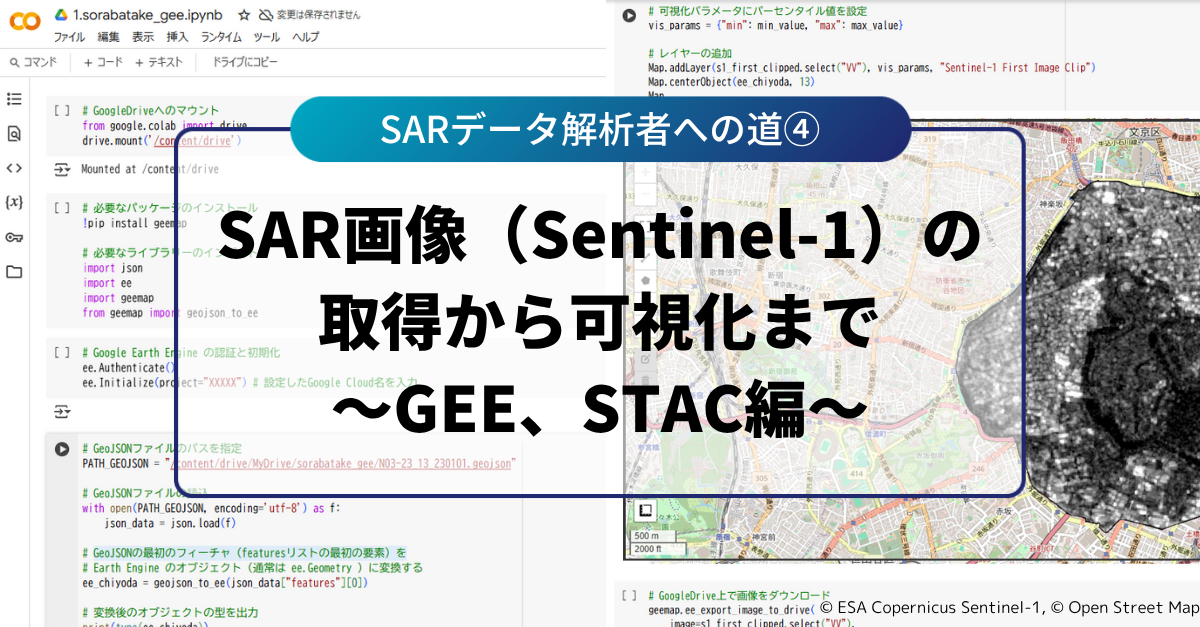Click the output icon below the Earth Engine cell
This screenshot has height=627, width=1200.
pos(62,412)
